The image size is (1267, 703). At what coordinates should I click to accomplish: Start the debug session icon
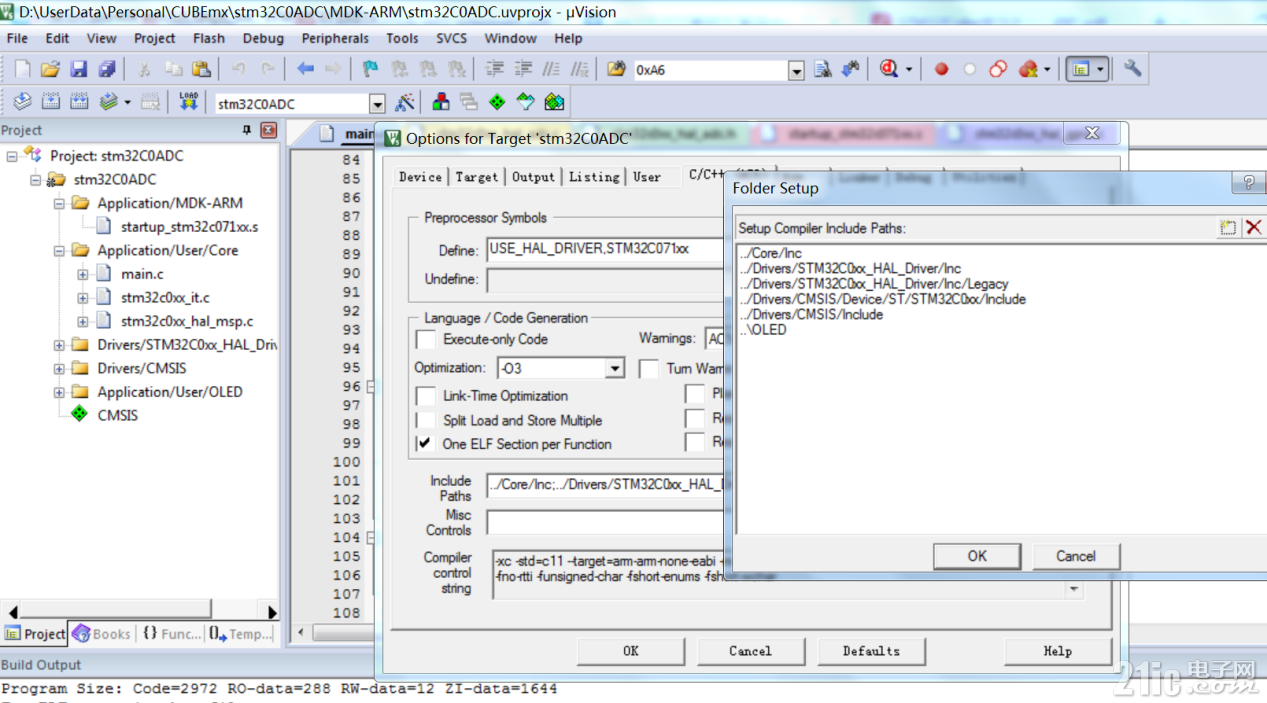888,69
